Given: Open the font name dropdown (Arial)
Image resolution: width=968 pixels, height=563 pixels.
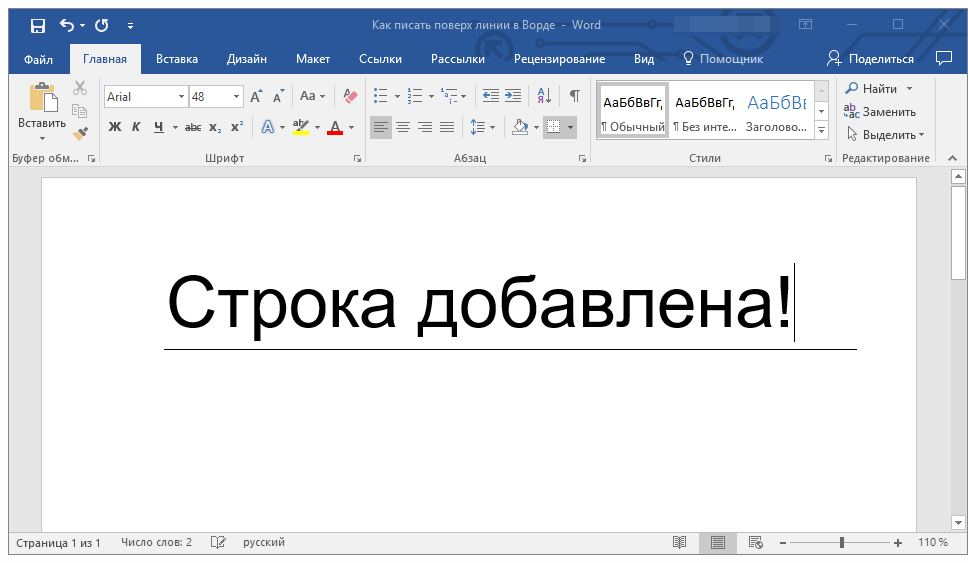Looking at the screenshot, I should click(x=181, y=97).
